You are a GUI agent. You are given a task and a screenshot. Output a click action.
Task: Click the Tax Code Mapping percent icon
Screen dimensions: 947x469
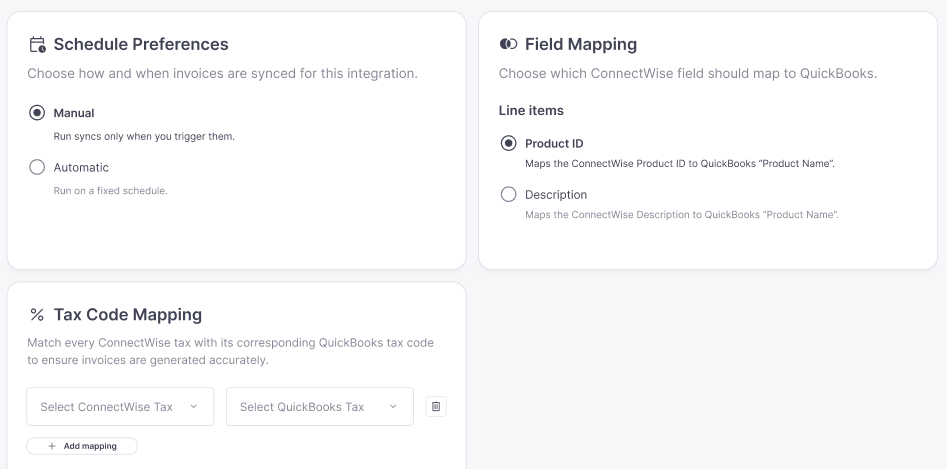[37, 314]
